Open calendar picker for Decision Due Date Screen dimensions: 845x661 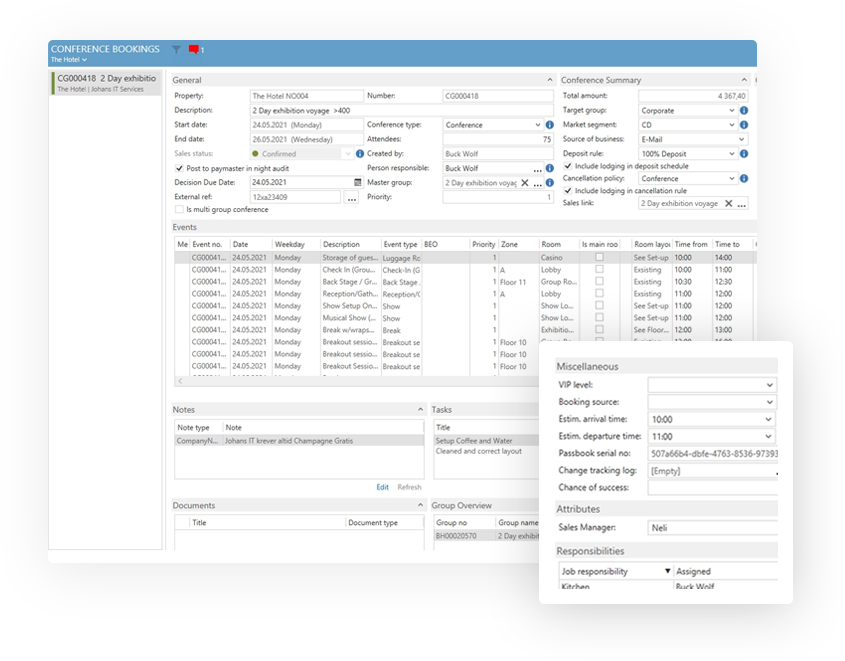tap(357, 182)
